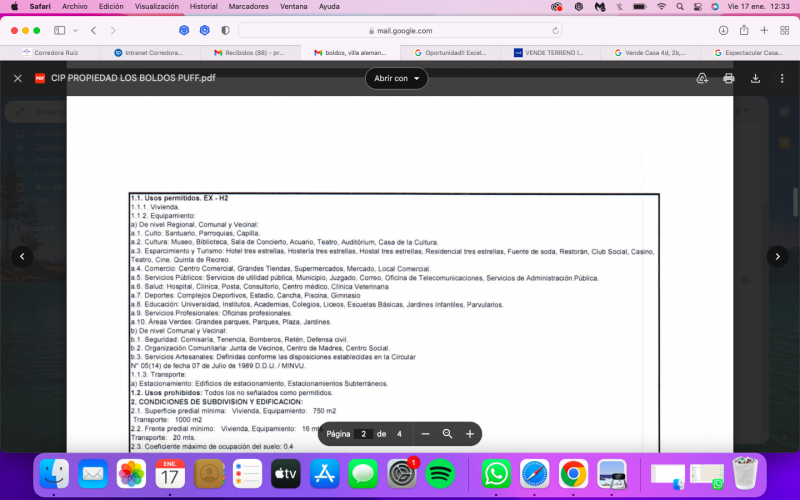
Task: Open Spotlight search in menu bar
Action: (x=680, y=7)
